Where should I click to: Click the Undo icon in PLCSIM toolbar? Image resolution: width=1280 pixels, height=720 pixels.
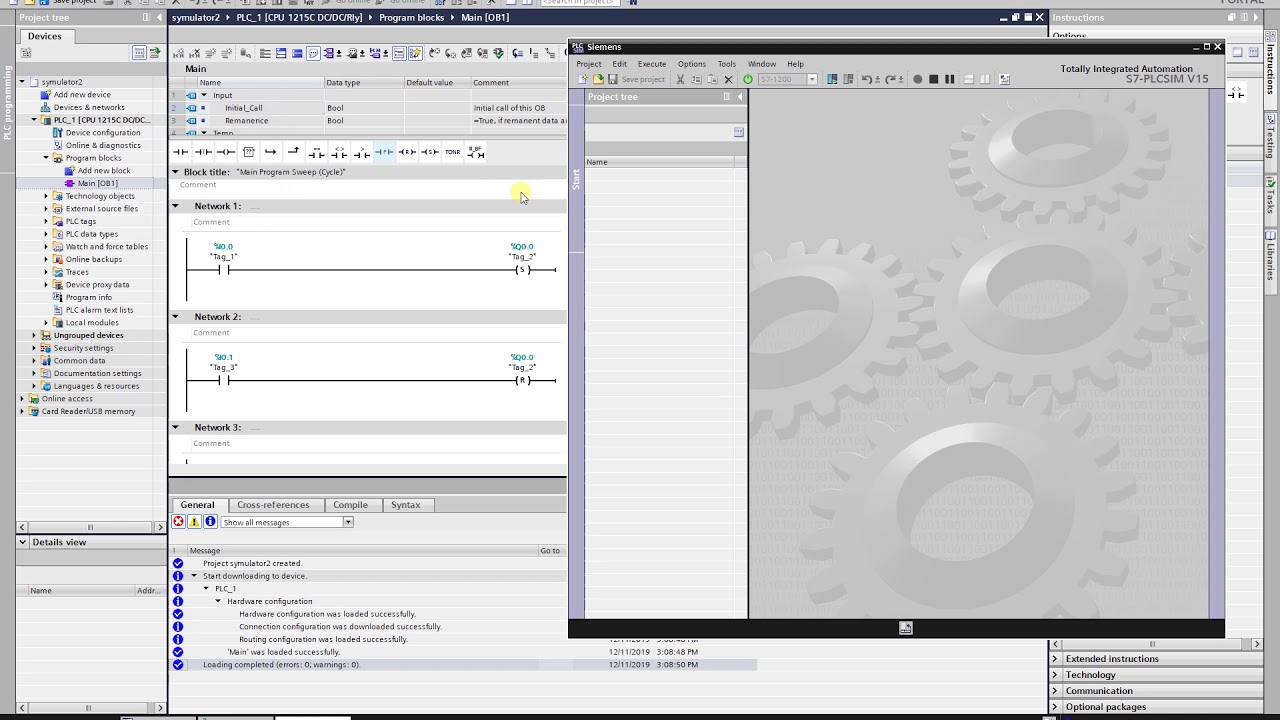pyautogui.click(x=867, y=79)
